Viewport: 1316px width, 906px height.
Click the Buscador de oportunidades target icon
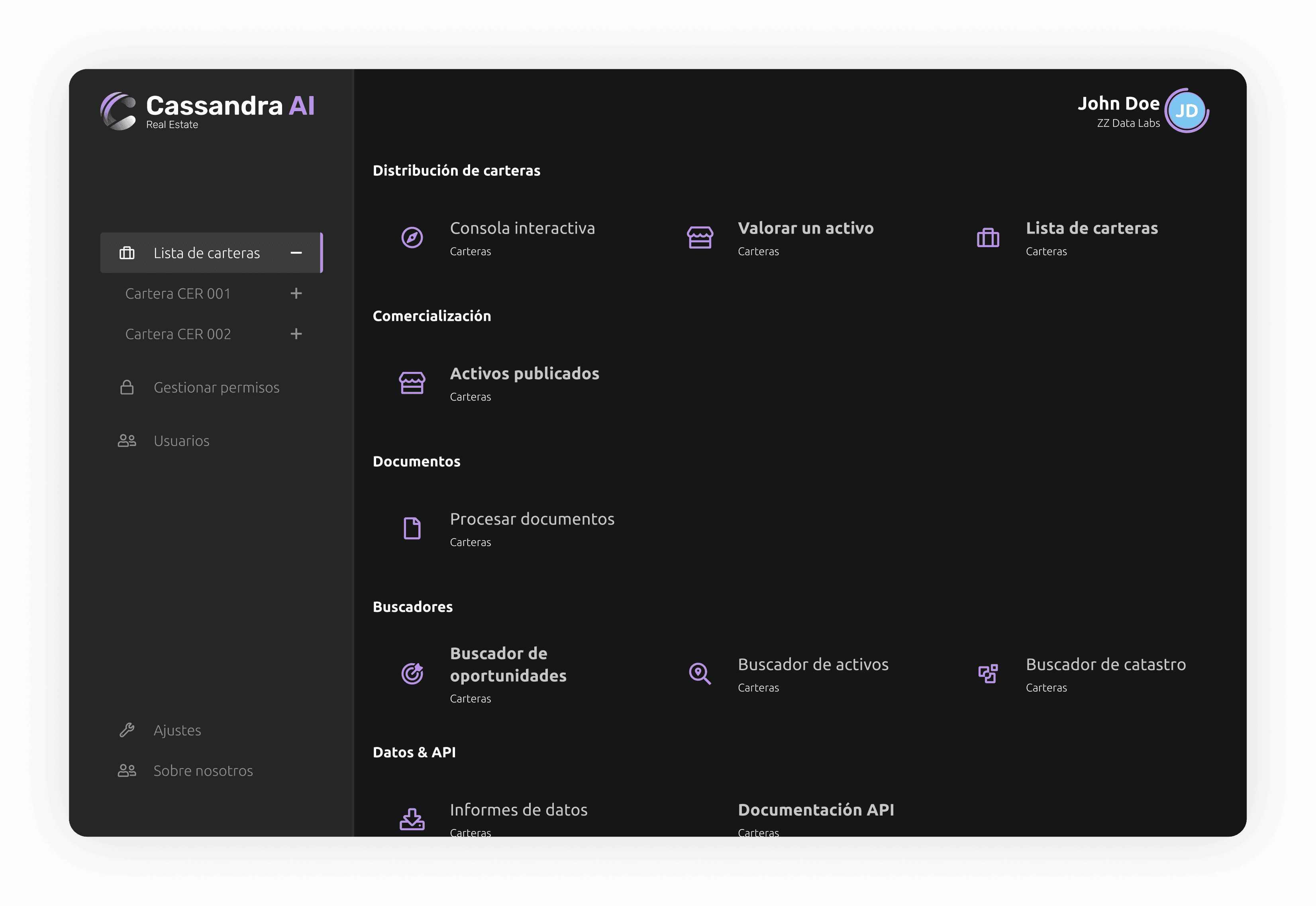pos(412,673)
